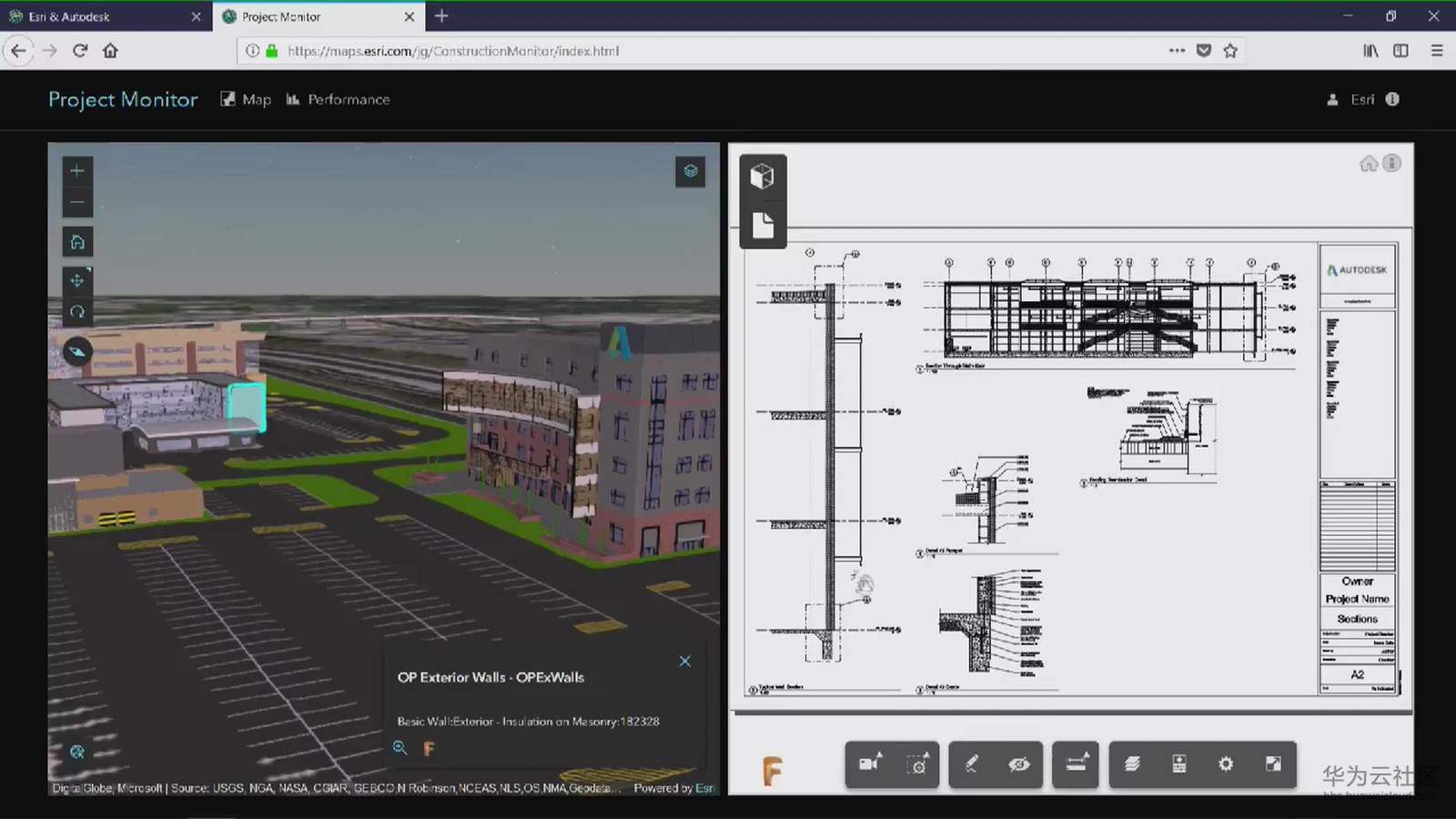Open a new browser tab
The width and height of the screenshot is (1456, 819).
click(441, 16)
